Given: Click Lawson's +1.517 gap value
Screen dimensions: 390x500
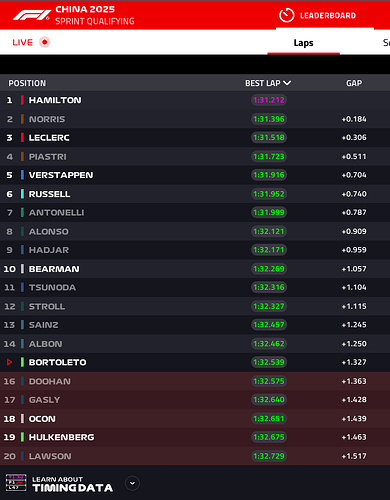Looking at the screenshot, I should (354, 456).
